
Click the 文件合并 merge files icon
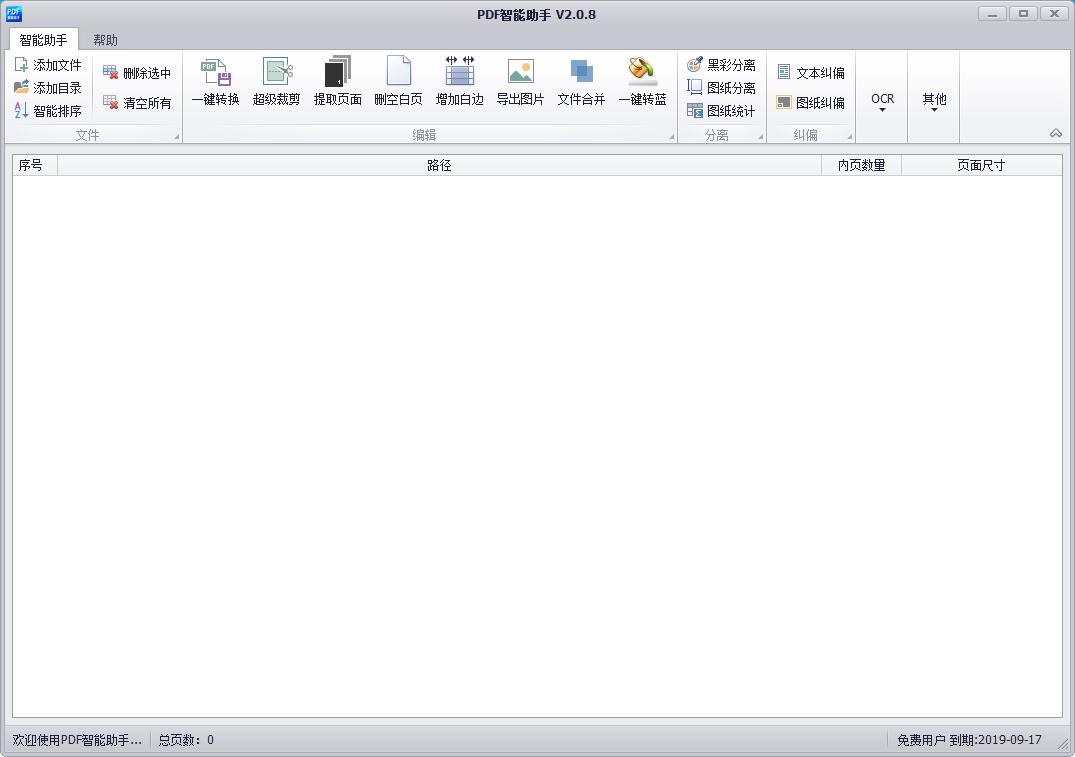click(x=580, y=82)
